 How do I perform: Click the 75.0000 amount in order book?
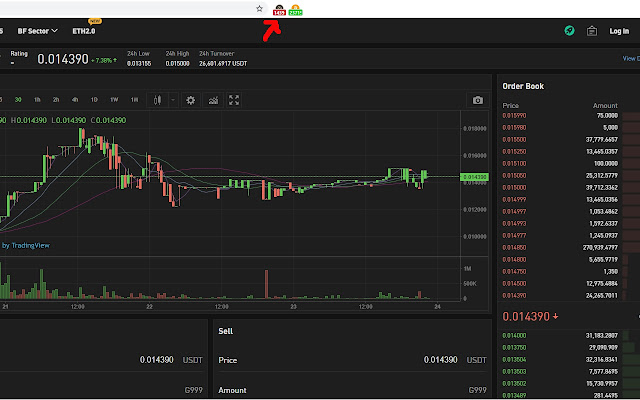point(607,116)
